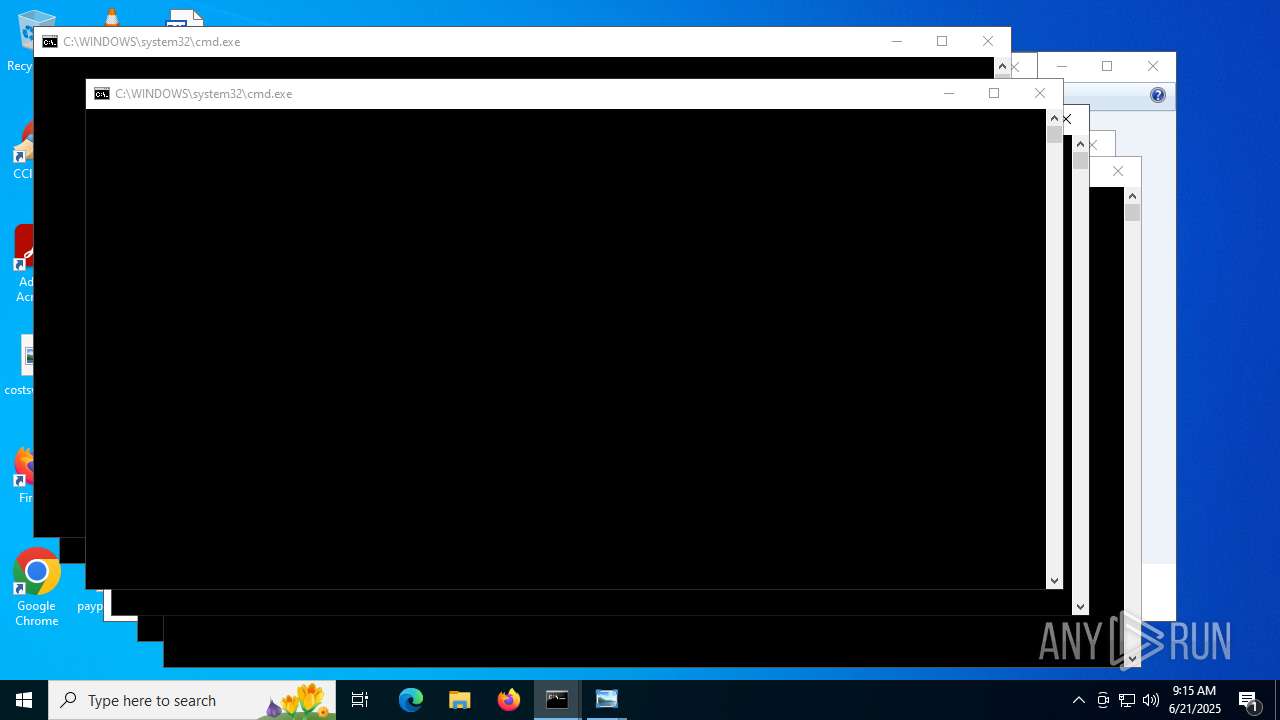Close the front cmd.exe window
Image resolution: width=1280 pixels, height=720 pixels.
[1040, 94]
